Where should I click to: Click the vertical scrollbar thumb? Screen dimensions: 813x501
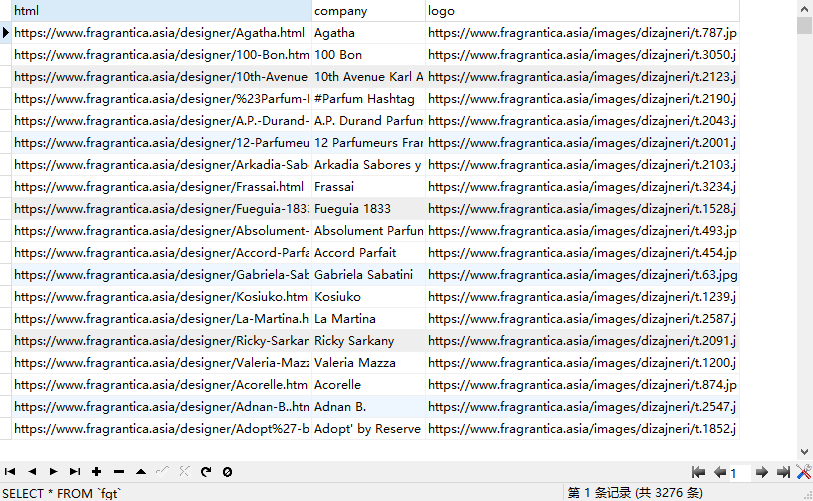[x=804, y=25]
